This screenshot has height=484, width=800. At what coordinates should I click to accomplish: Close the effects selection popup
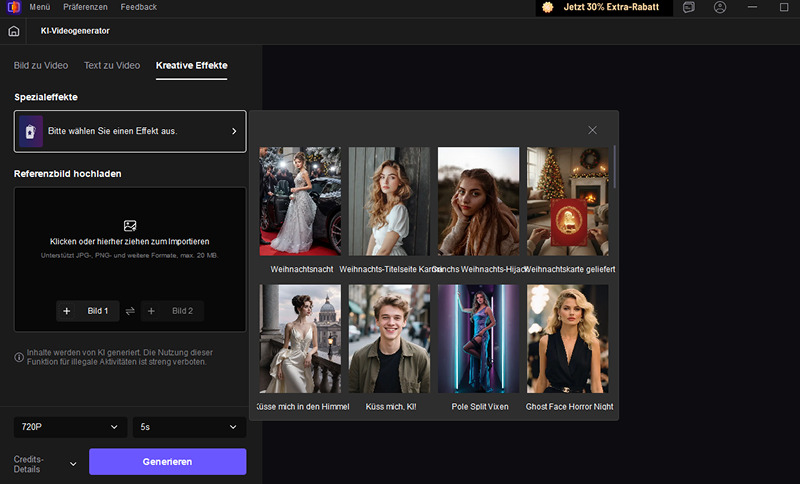pos(592,130)
